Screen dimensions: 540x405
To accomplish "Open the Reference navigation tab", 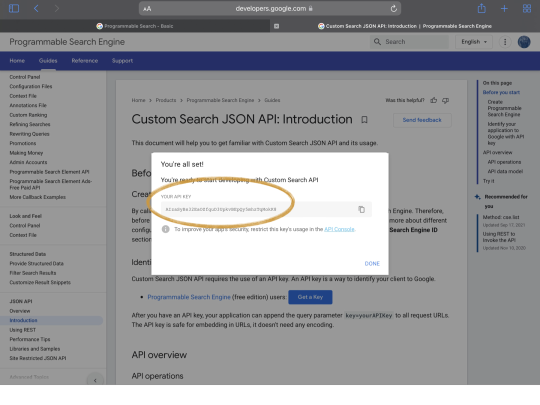I will [85, 61].
